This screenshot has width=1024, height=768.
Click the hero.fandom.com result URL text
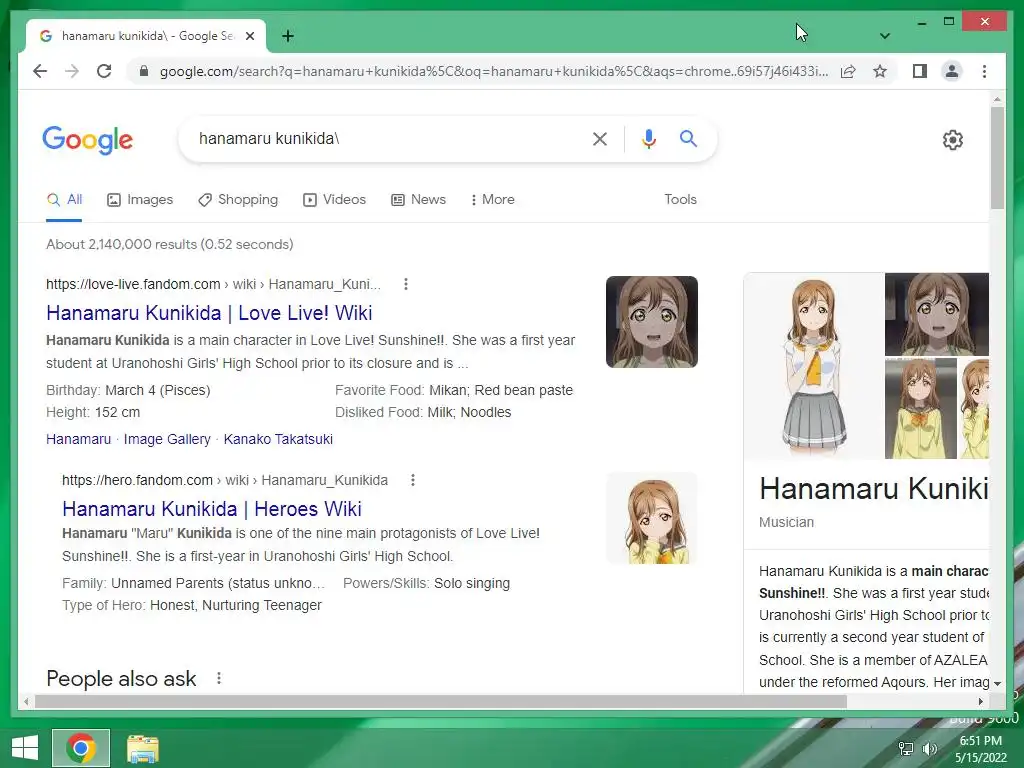pyautogui.click(x=225, y=480)
